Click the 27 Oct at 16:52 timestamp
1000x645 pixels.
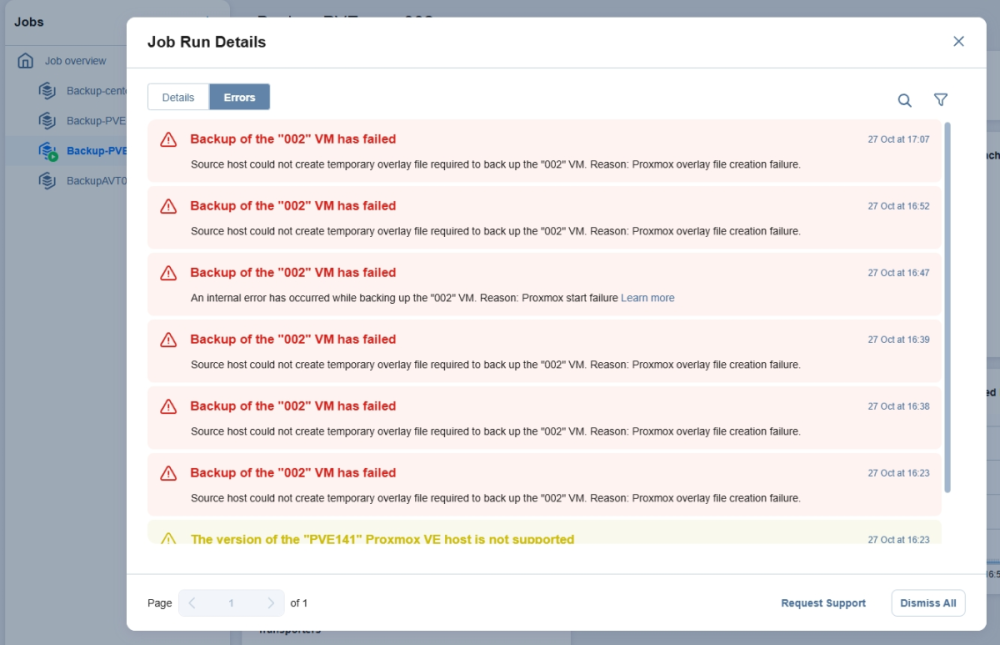coord(898,206)
